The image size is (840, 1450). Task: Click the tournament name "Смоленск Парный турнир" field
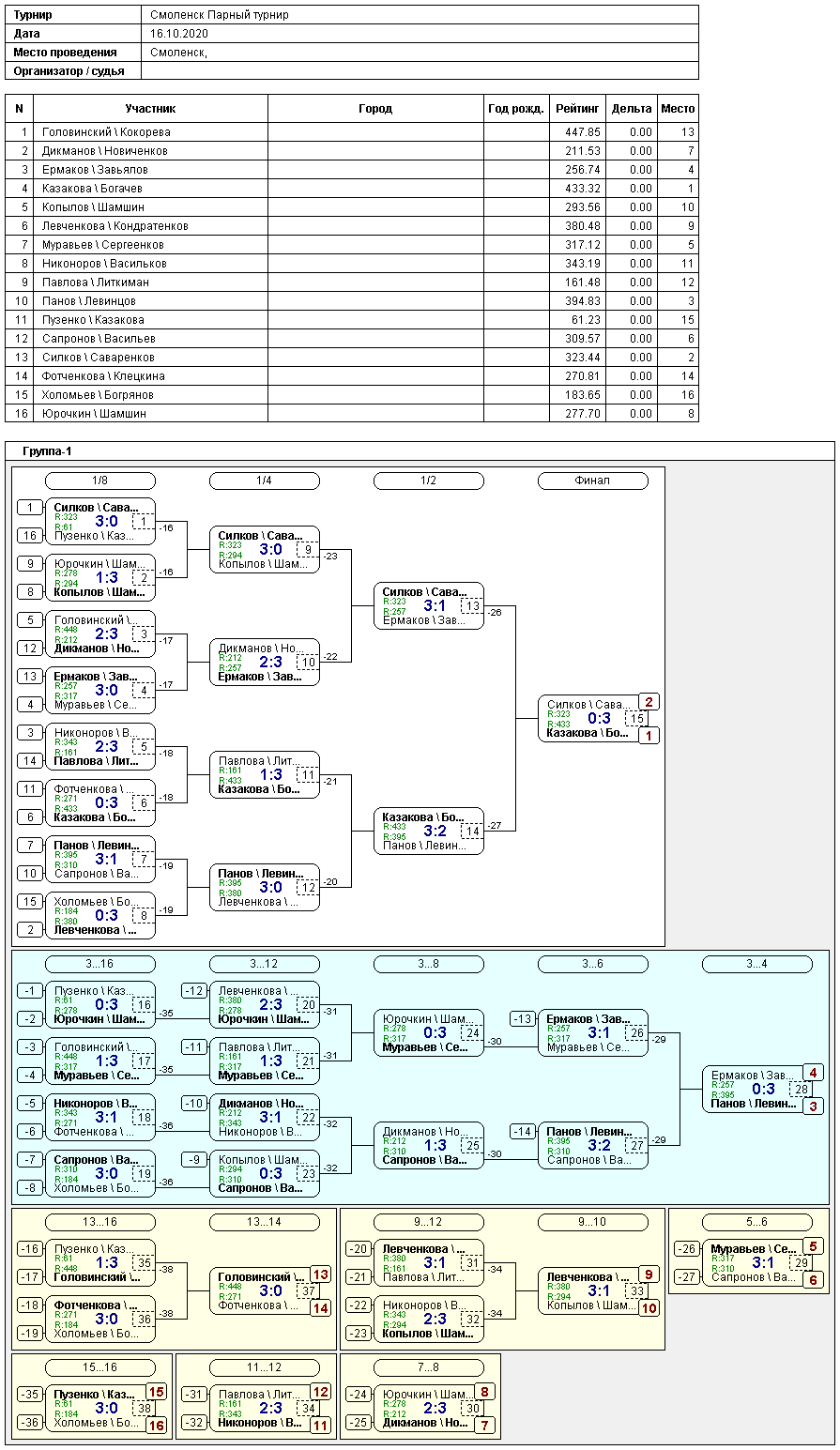click(x=220, y=15)
